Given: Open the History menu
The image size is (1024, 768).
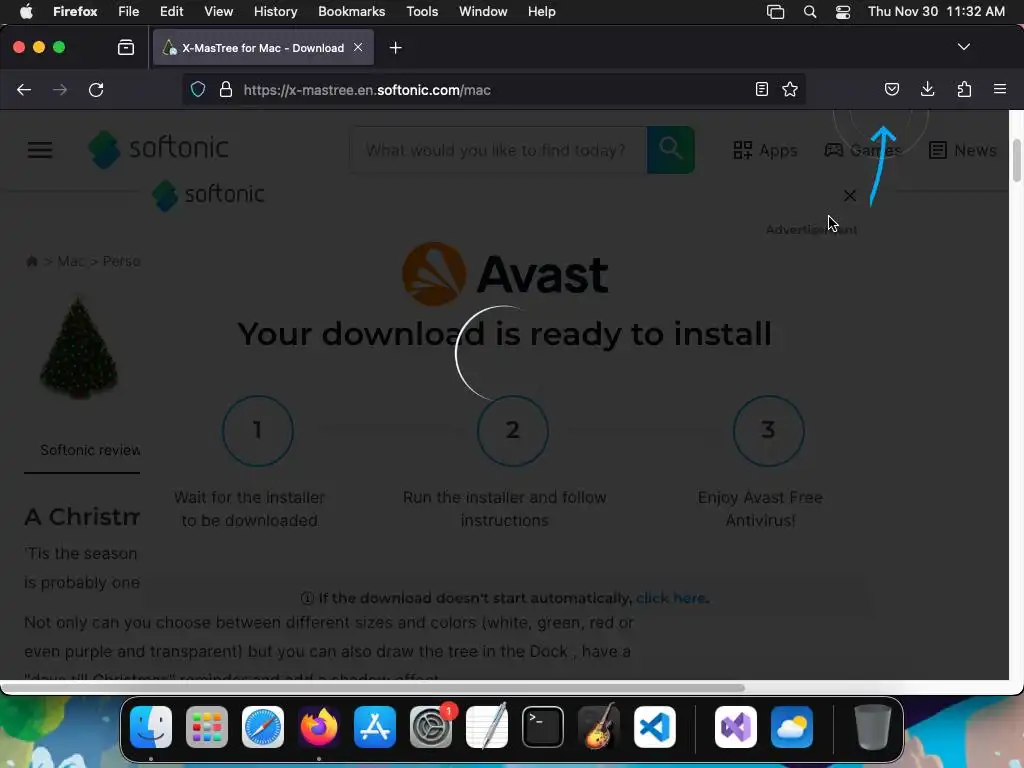Looking at the screenshot, I should [x=276, y=11].
